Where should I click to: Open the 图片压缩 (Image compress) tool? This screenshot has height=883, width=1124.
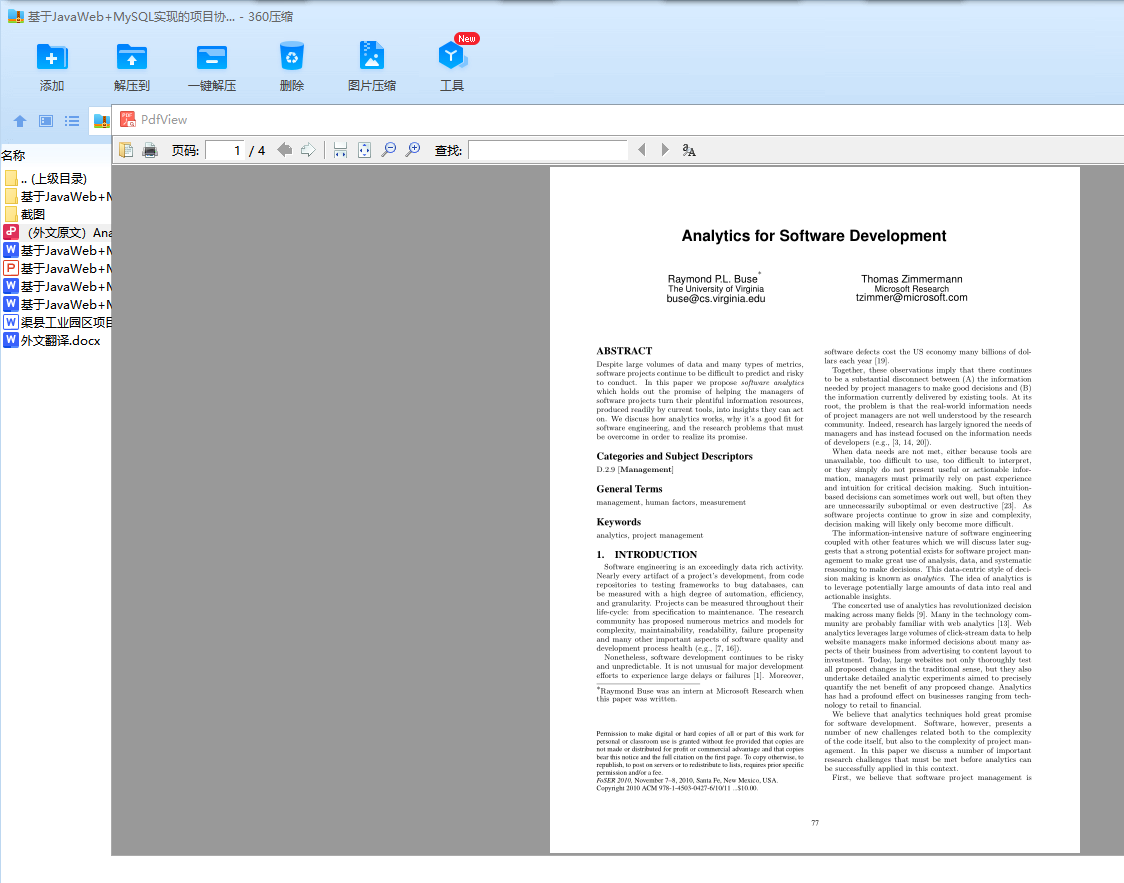[371, 56]
